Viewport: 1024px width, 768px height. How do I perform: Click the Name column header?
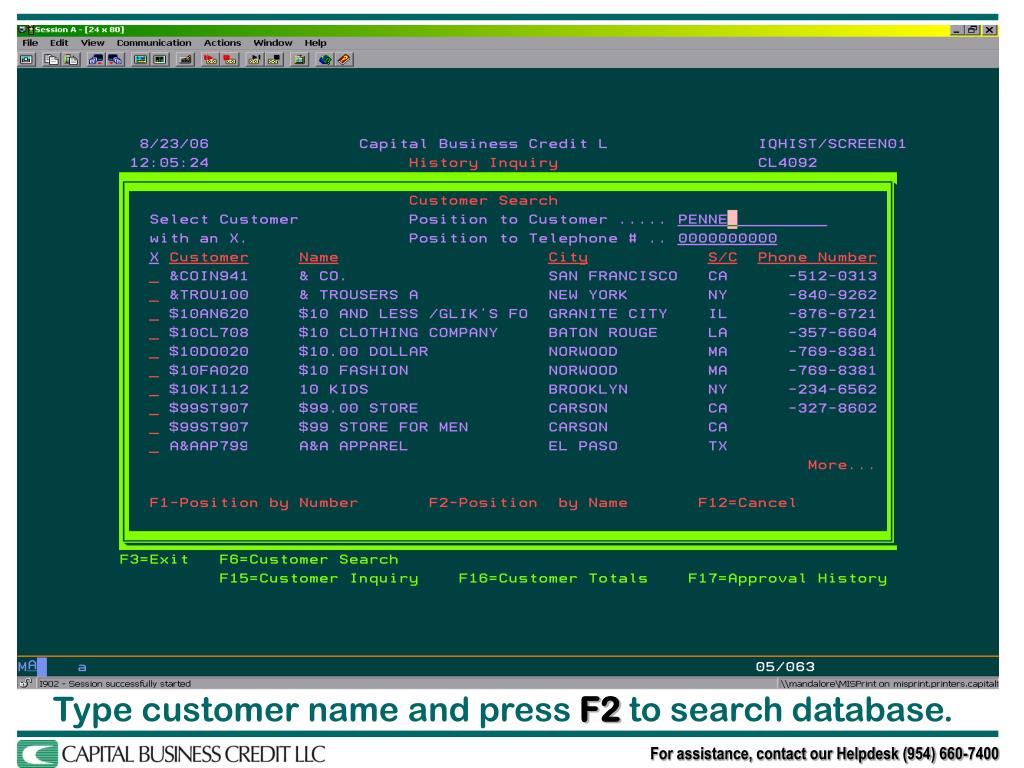tap(319, 257)
